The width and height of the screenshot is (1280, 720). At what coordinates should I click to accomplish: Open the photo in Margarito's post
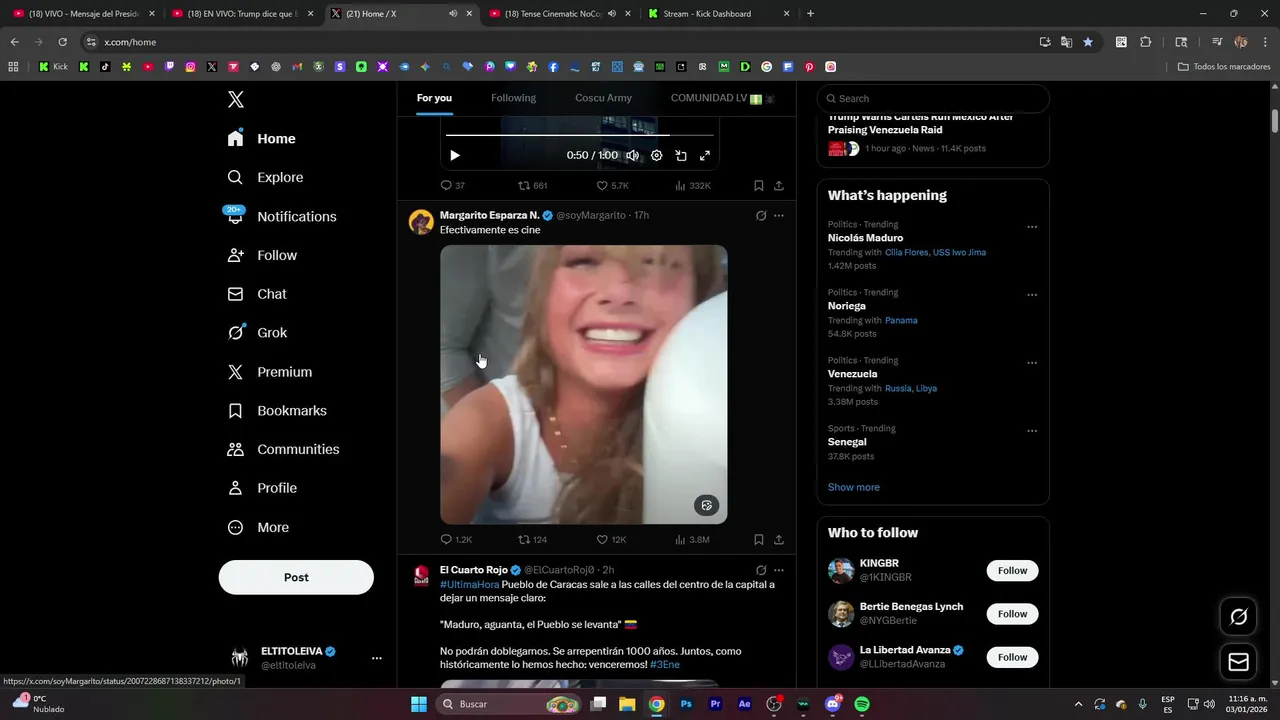(584, 384)
